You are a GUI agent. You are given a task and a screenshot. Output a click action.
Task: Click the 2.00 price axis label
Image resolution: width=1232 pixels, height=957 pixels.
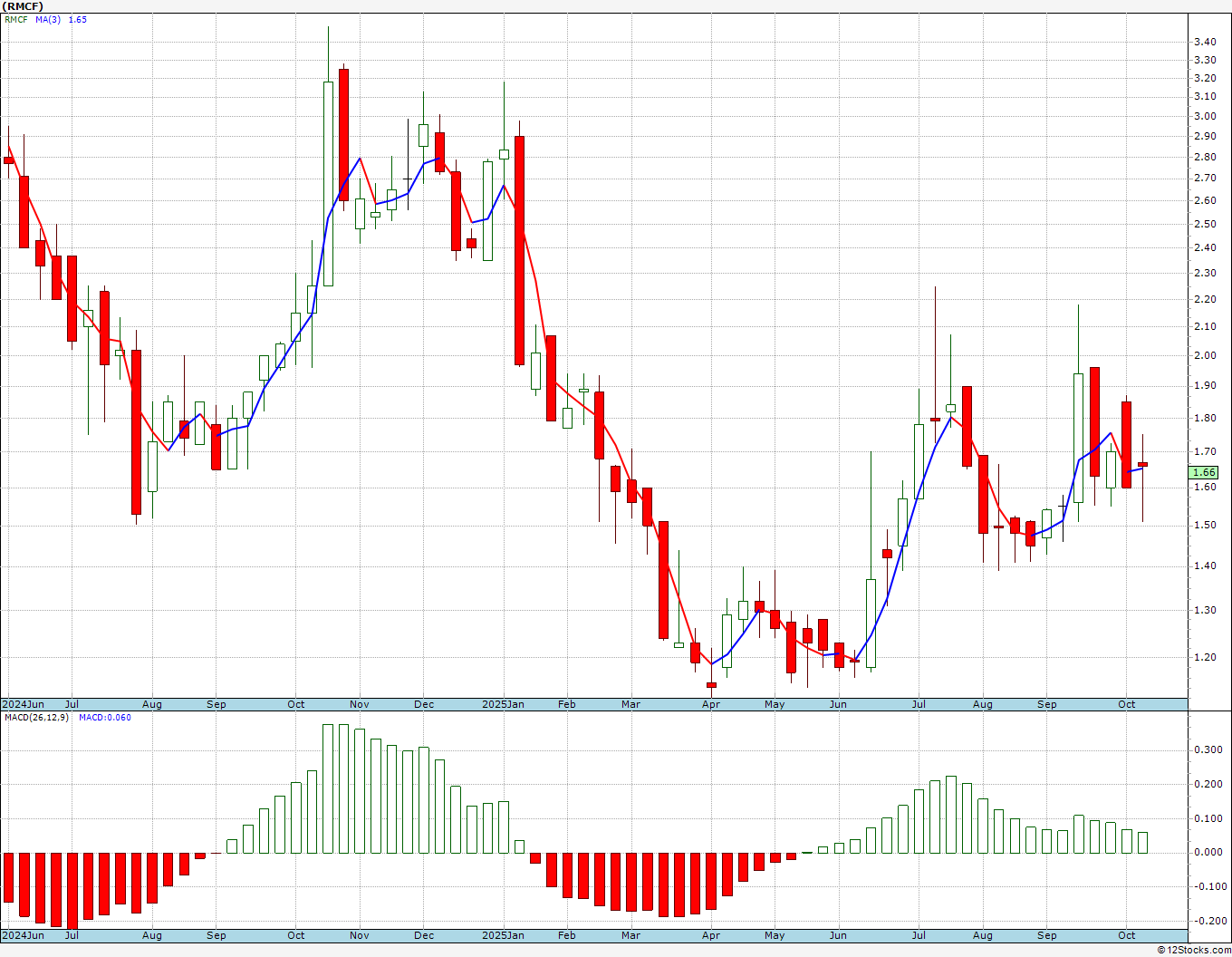1205,355
